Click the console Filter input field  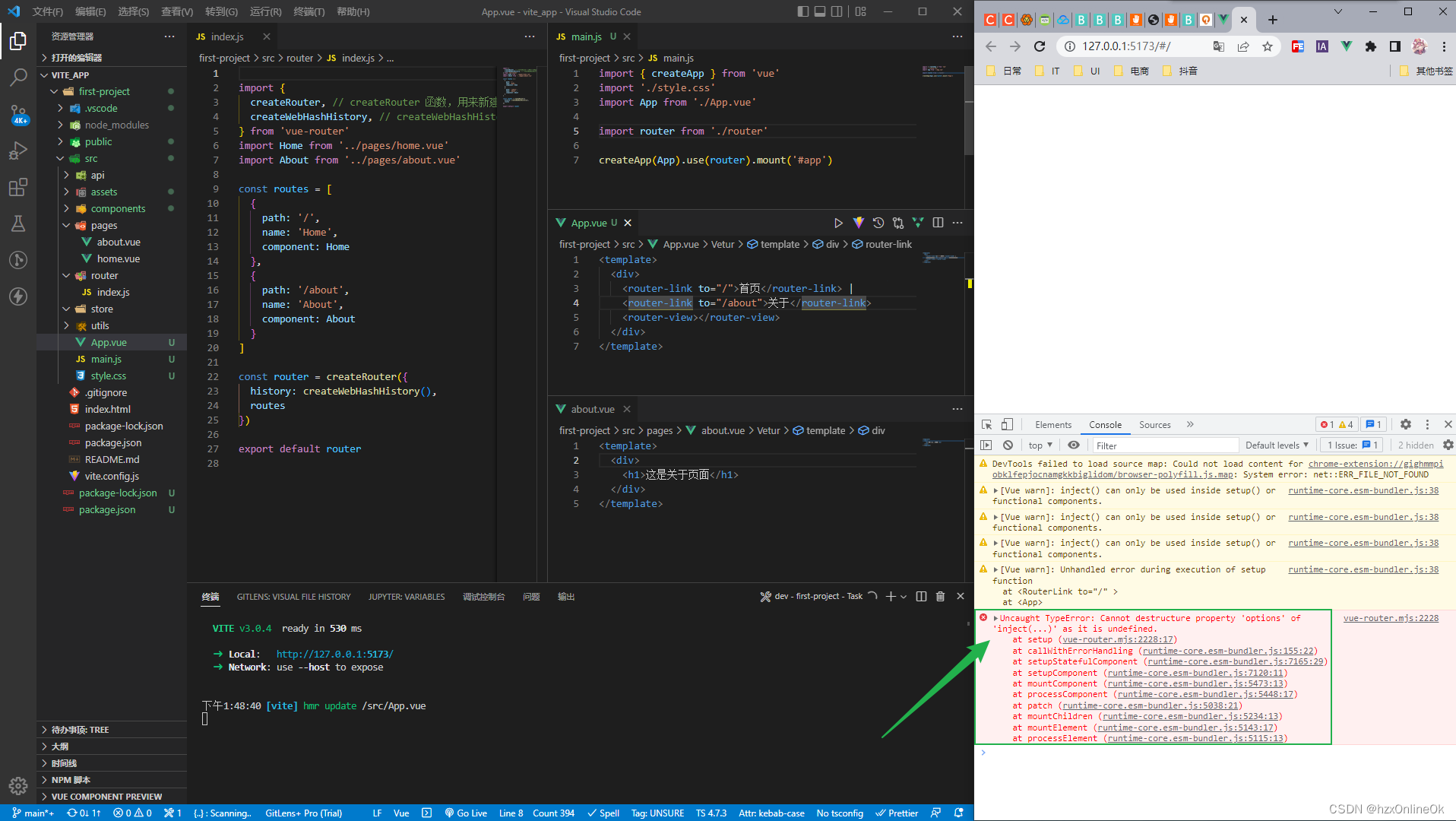[1163, 445]
